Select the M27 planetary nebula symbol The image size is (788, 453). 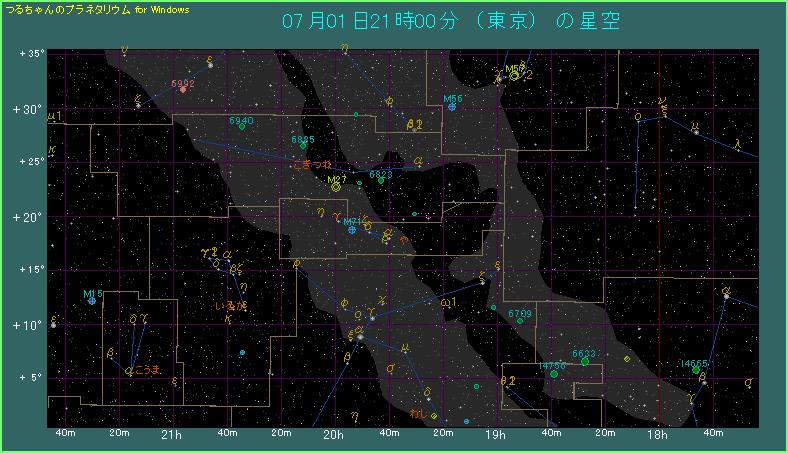(336, 186)
